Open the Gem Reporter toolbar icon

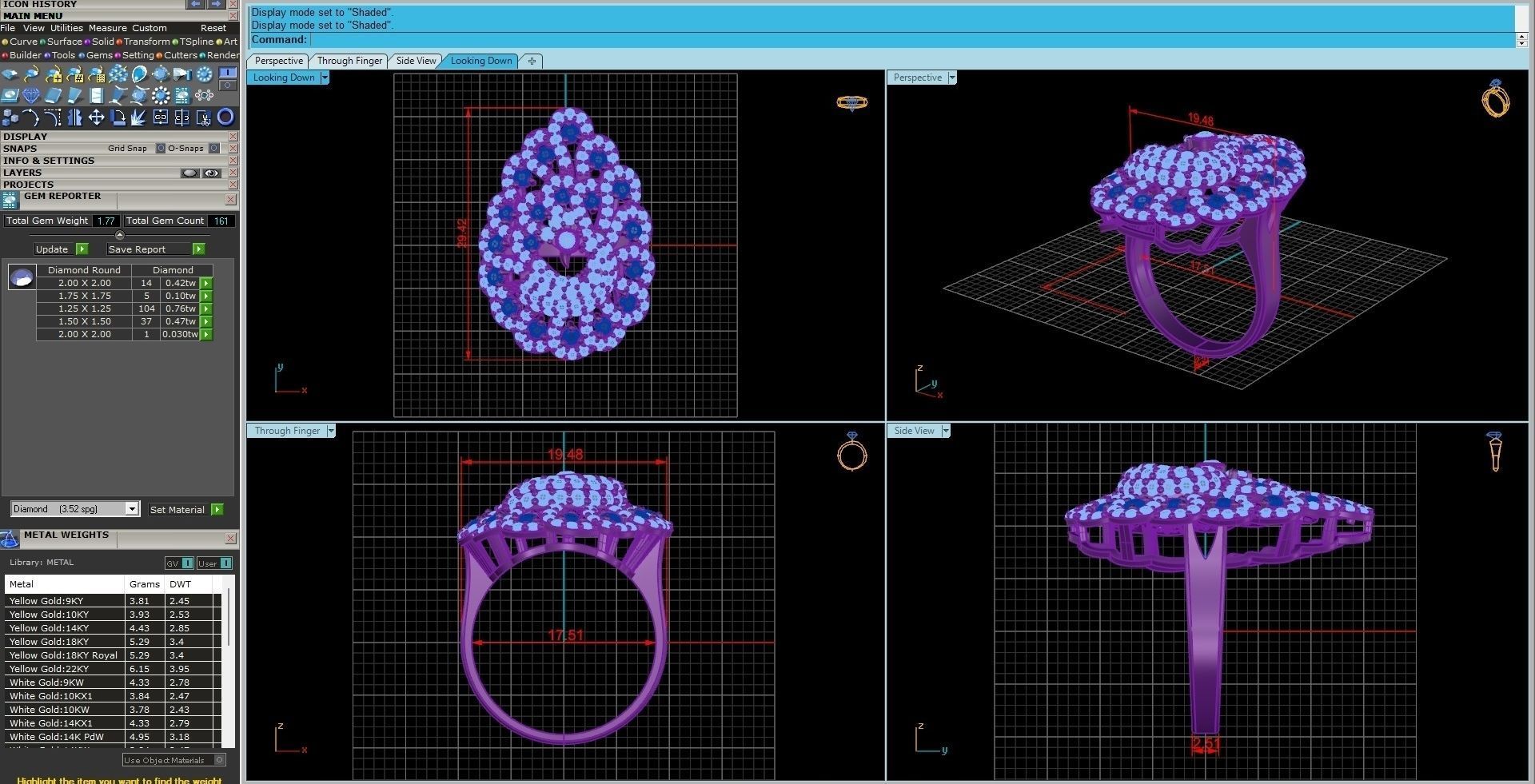point(182,95)
